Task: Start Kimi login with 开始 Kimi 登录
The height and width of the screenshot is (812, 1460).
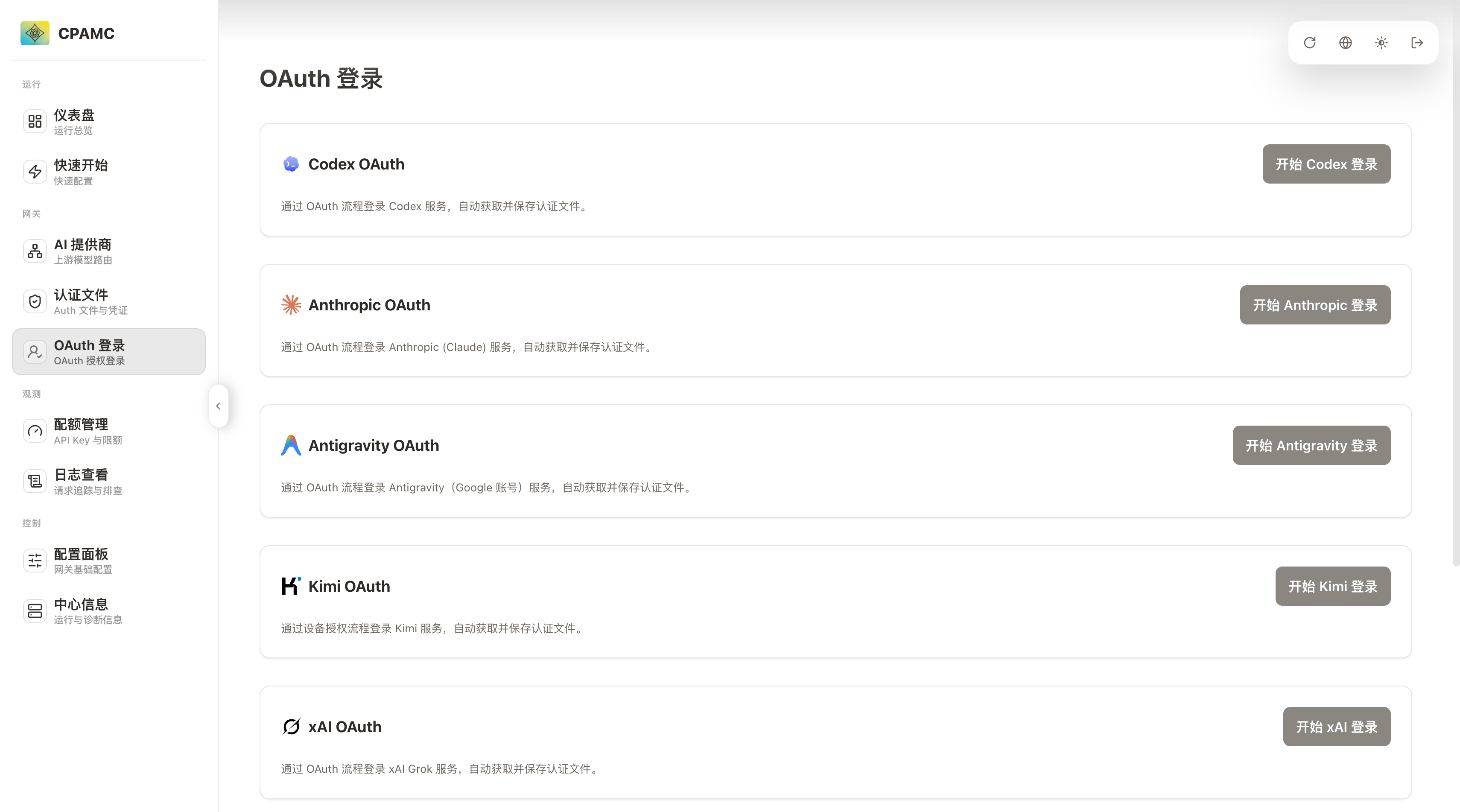Action: (x=1332, y=586)
